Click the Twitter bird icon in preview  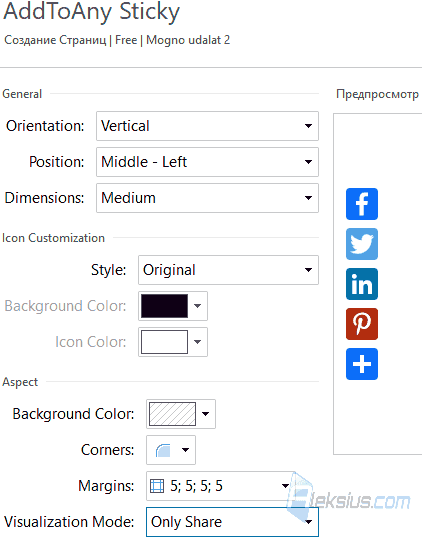pyautogui.click(x=362, y=244)
